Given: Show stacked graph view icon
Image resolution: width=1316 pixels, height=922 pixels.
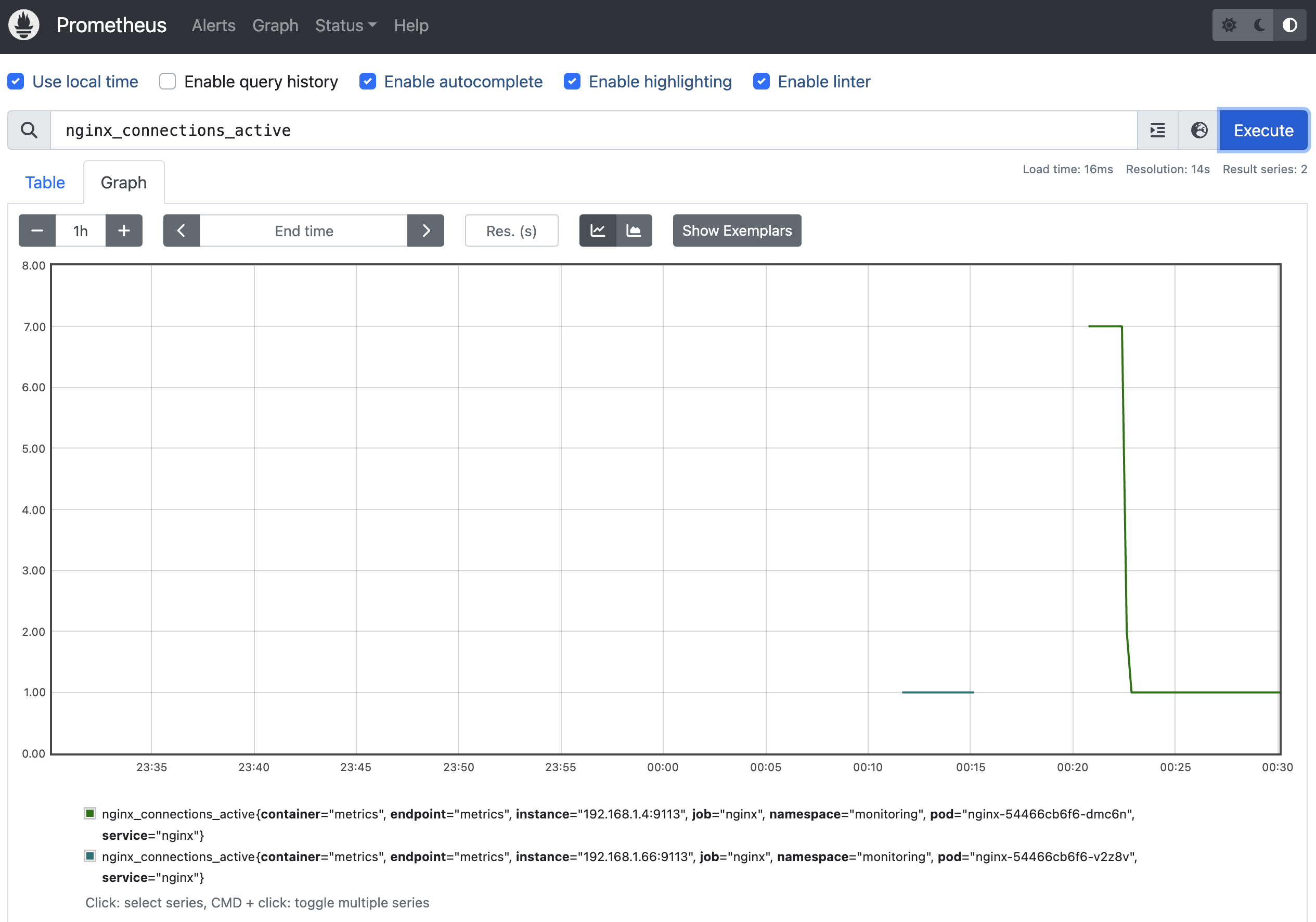Looking at the screenshot, I should (x=634, y=230).
